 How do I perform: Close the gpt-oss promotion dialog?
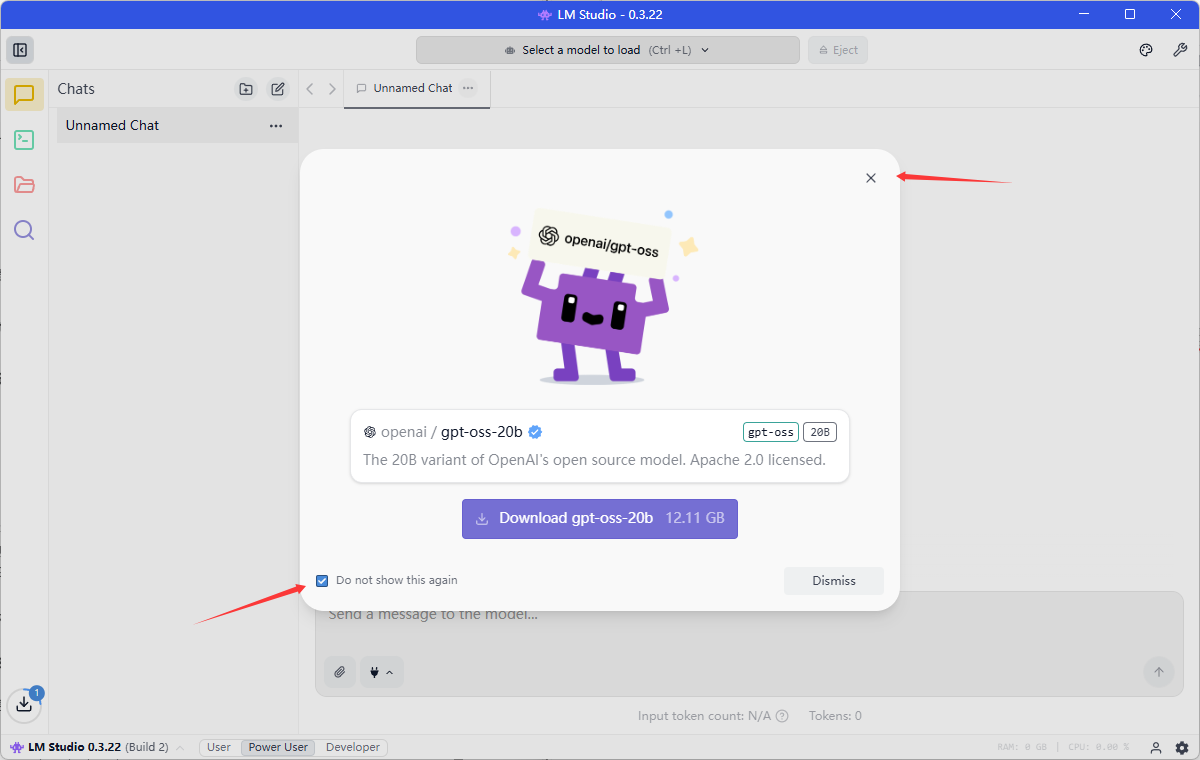click(x=871, y=178)
